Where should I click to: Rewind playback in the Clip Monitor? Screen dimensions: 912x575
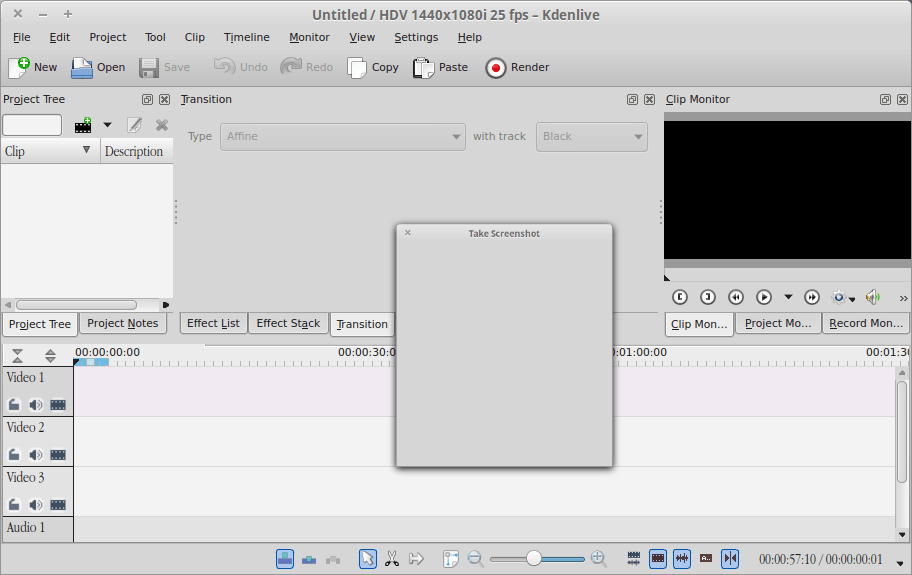pos(736,297)
